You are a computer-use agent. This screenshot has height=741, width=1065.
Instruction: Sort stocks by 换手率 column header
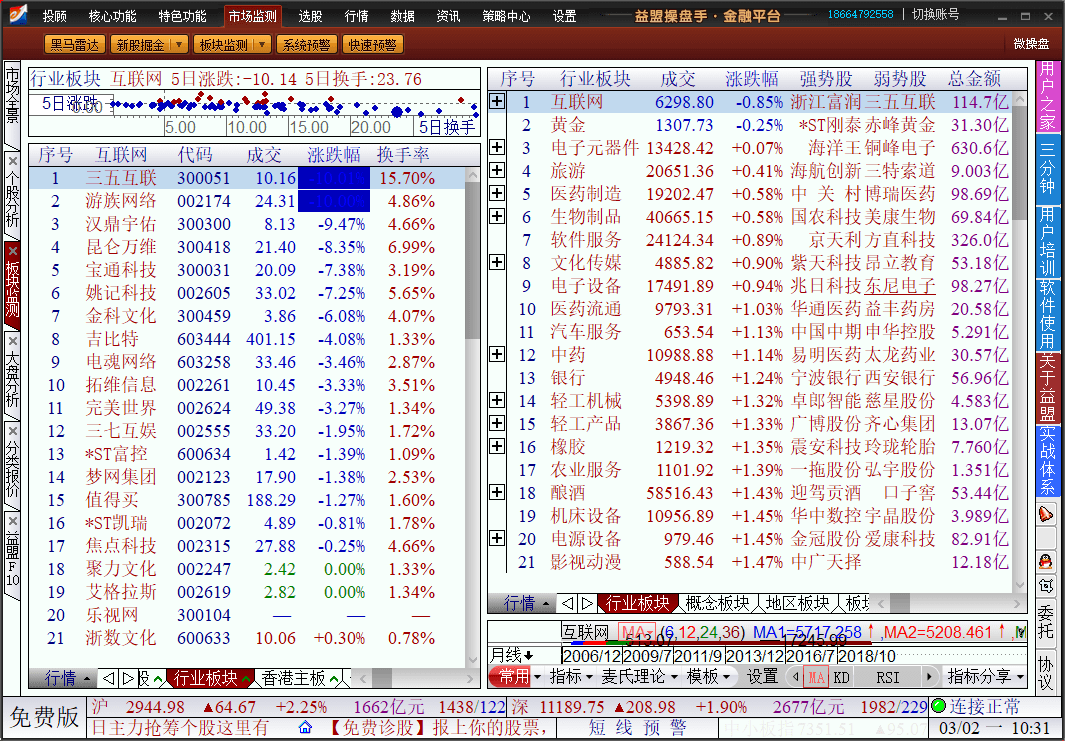pyautogui.click(x=402, y=155)
